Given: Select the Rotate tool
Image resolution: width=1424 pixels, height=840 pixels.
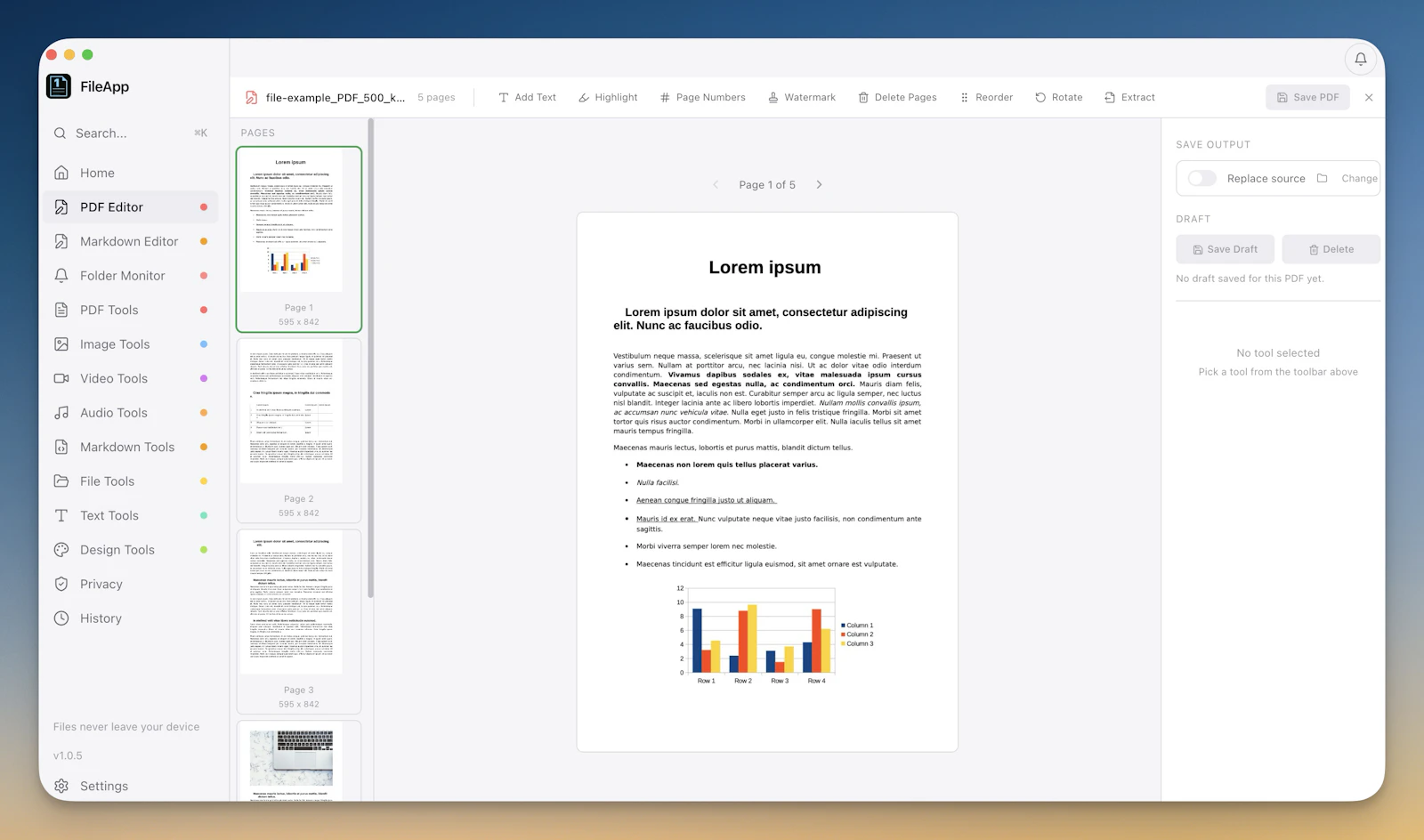Looking at the screenshot, I should (x=1059, y=98).
